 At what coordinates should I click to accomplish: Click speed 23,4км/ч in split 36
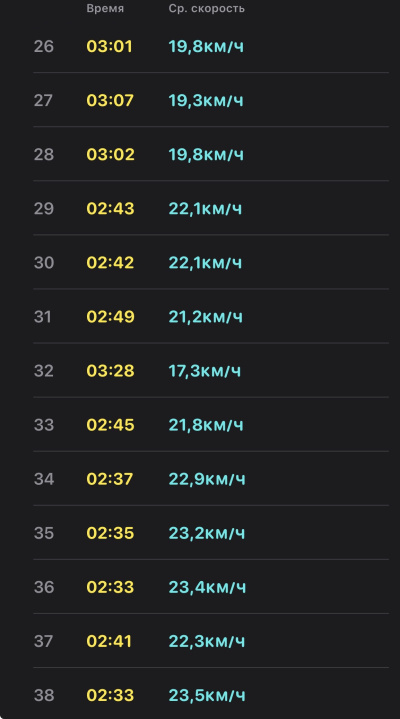coord(207,587)
